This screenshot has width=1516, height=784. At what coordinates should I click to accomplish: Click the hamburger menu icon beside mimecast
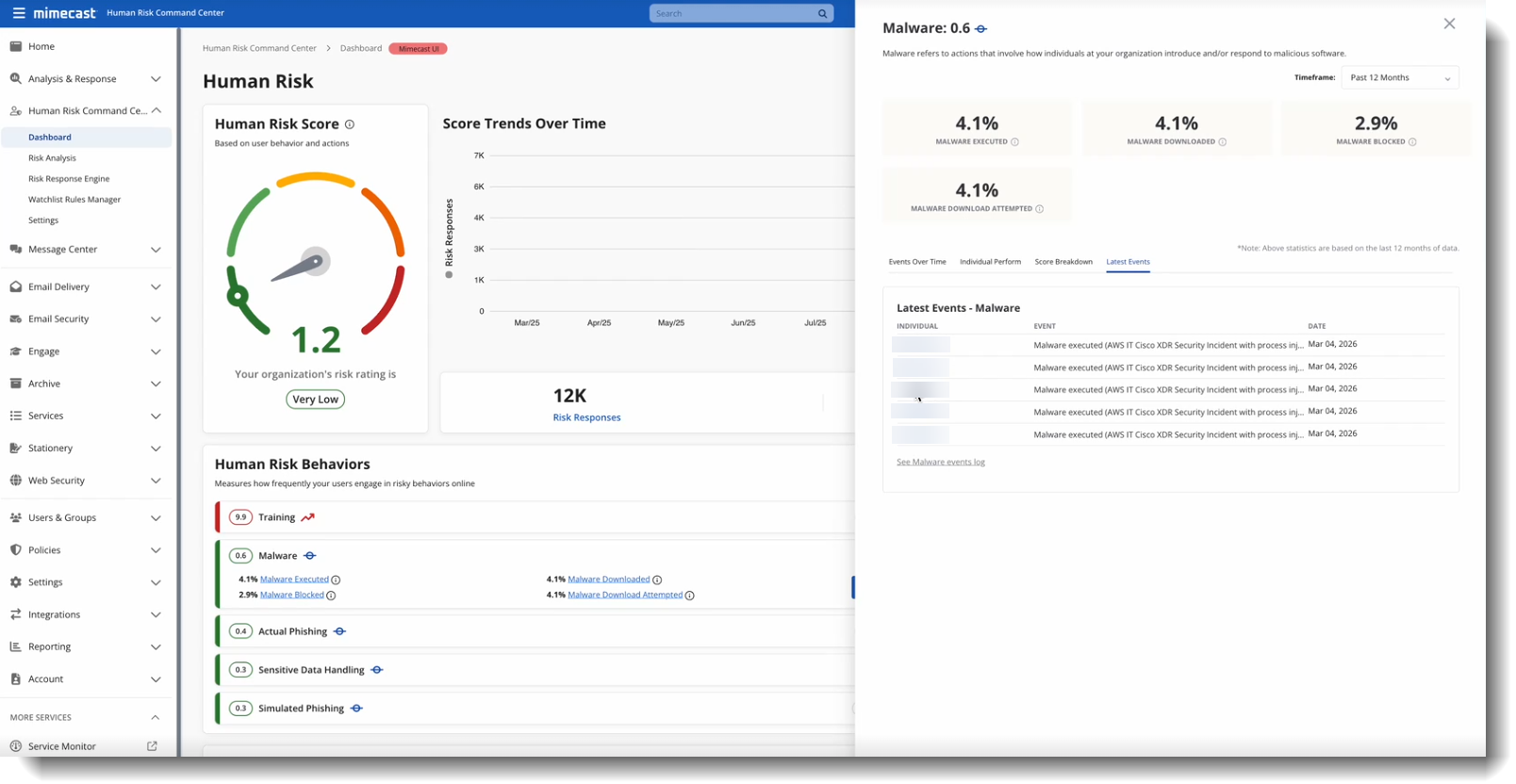(x=19, y=13)
